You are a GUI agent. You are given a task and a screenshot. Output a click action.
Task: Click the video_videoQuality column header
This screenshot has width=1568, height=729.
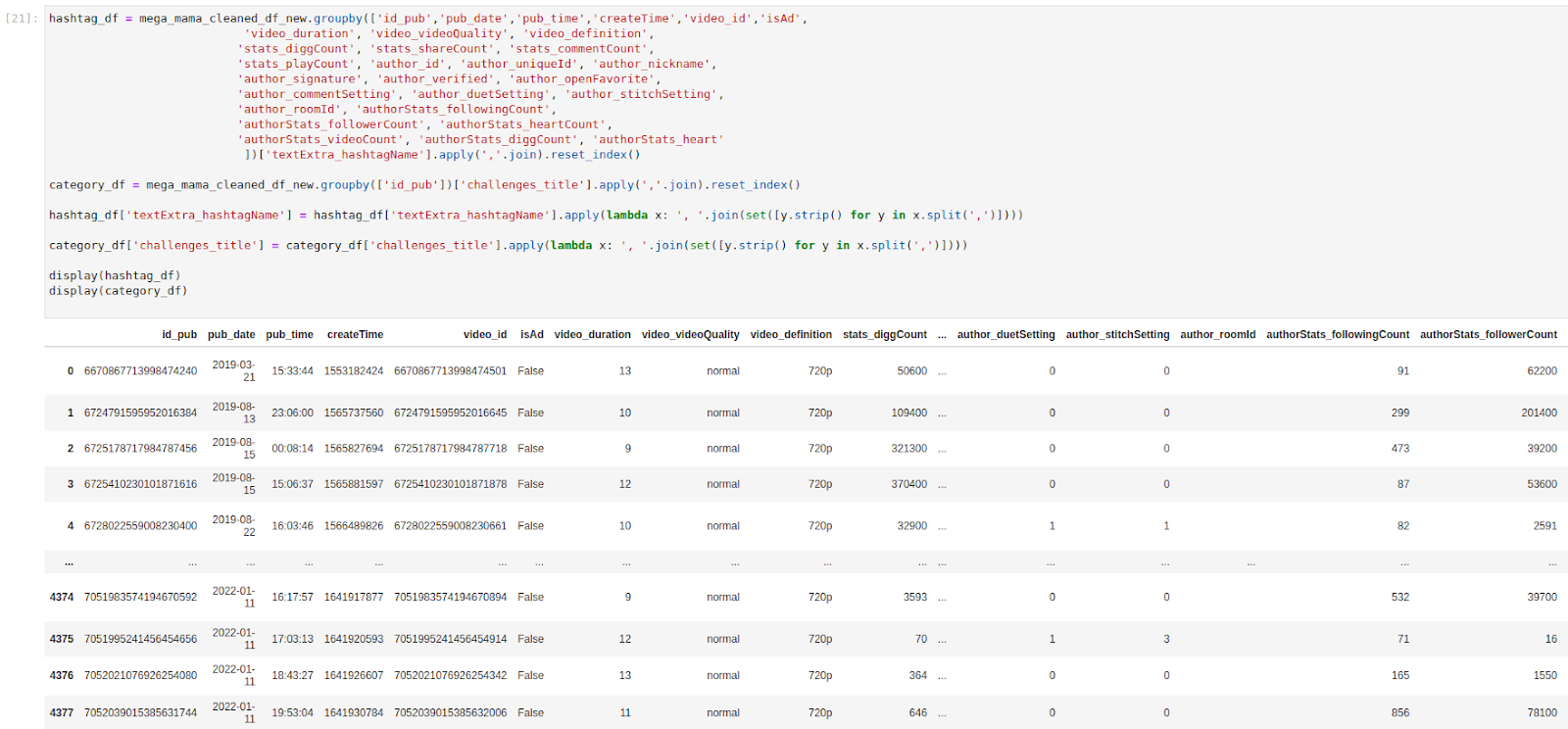pyautogui.click(x=691, y=335)
